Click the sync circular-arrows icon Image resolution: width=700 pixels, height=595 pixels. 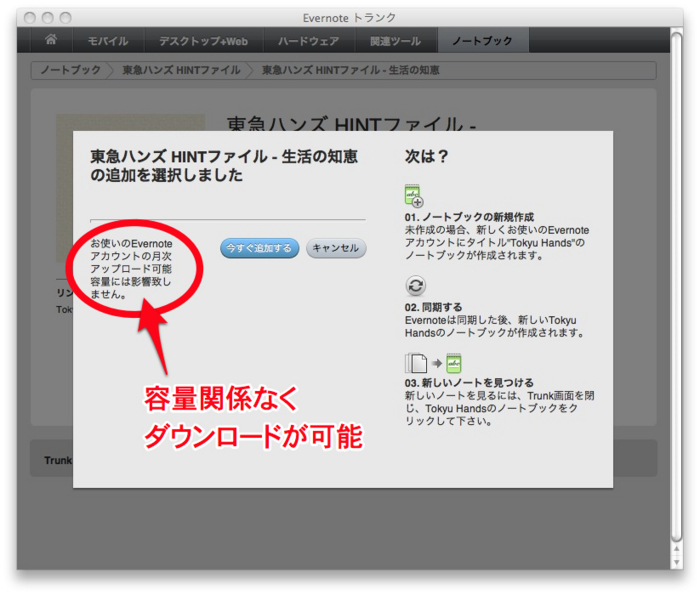coord(416,286)
